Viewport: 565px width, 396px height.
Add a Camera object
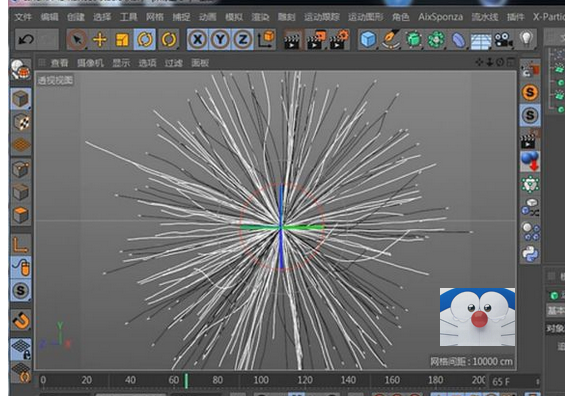[503, 39]
